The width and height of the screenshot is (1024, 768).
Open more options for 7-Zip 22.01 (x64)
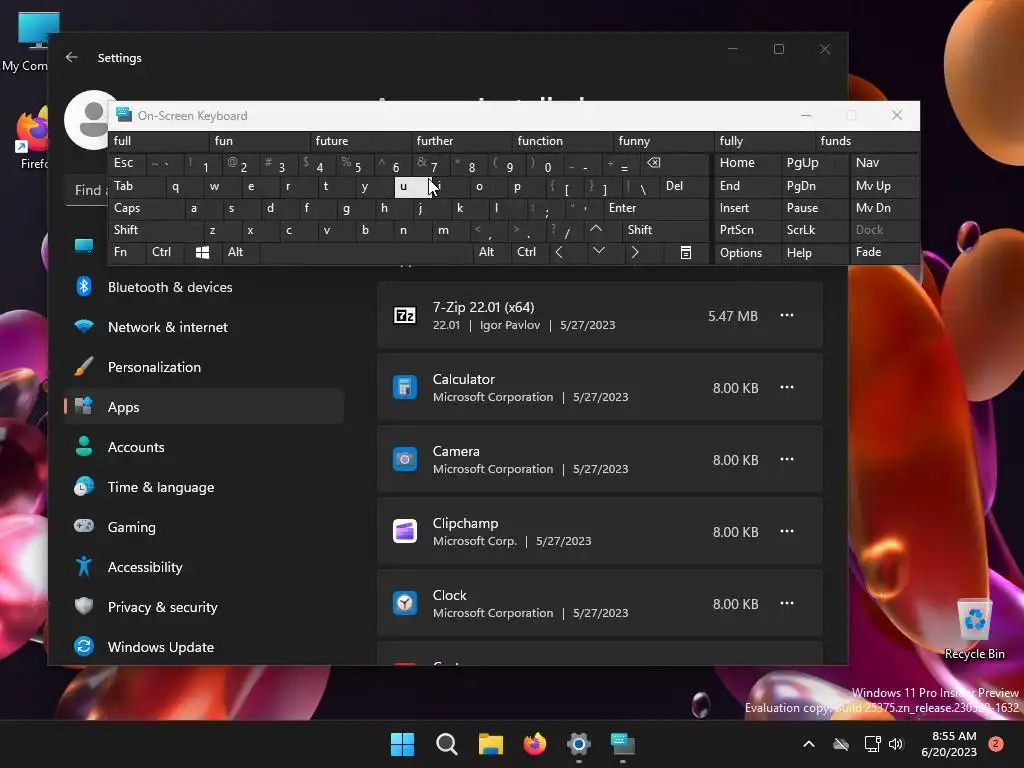tap(787, 315)
